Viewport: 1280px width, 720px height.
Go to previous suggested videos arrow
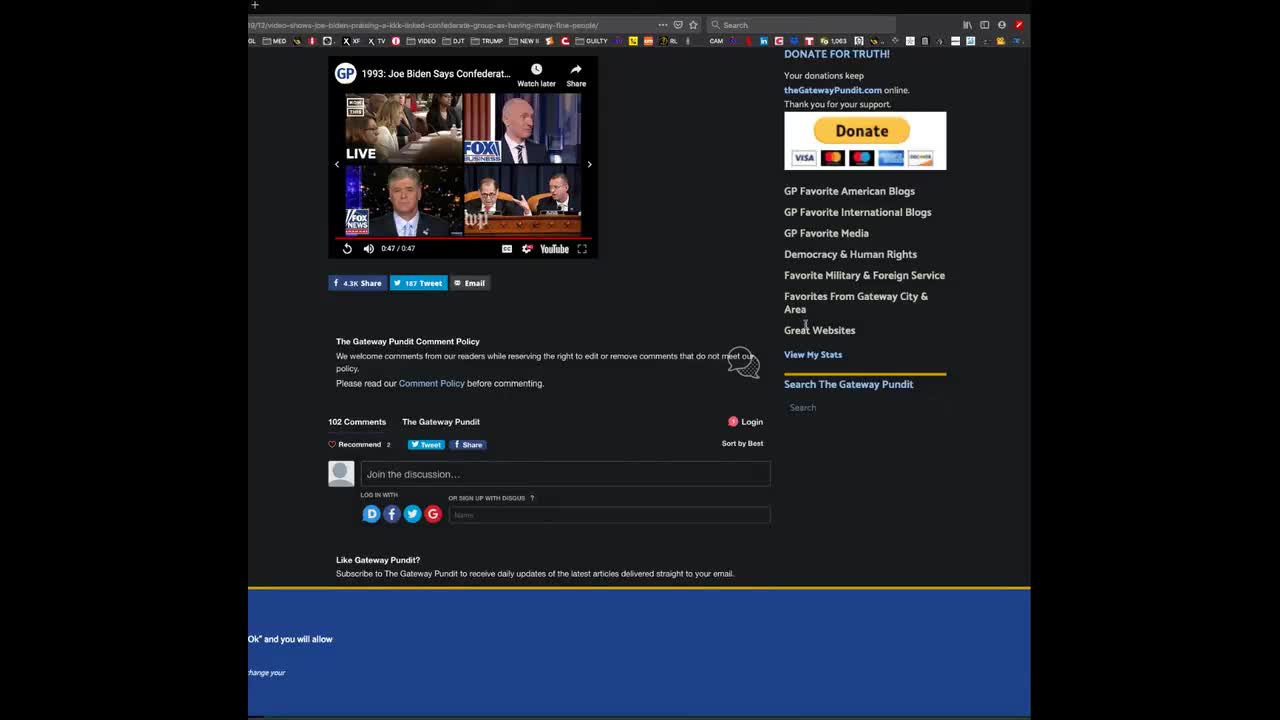337,164
